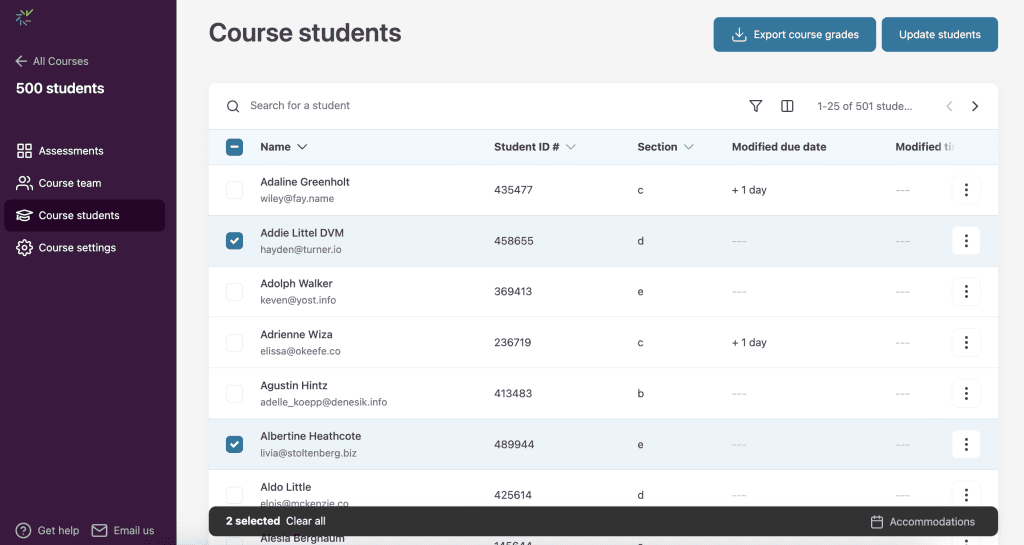Select the Adolph Walker row checkbox
The width and height of the screenshot is (1024, 545).
(x=234, y=292)
